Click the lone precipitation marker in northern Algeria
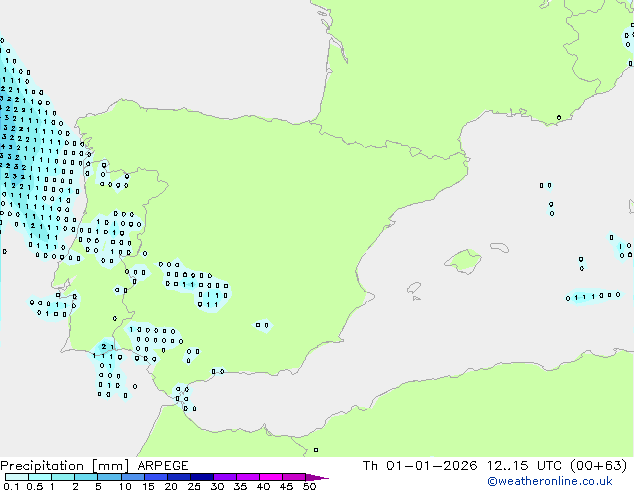634x490 pixels. (x=316, y=450)
